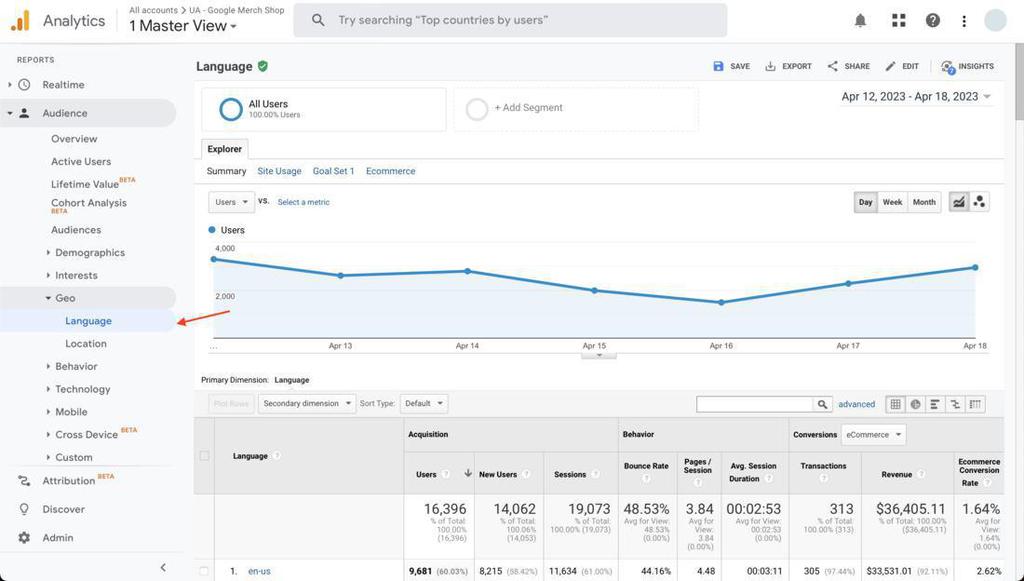Tick the checkbox for the en-us row

pyautogui.click(x=204, y=571)
